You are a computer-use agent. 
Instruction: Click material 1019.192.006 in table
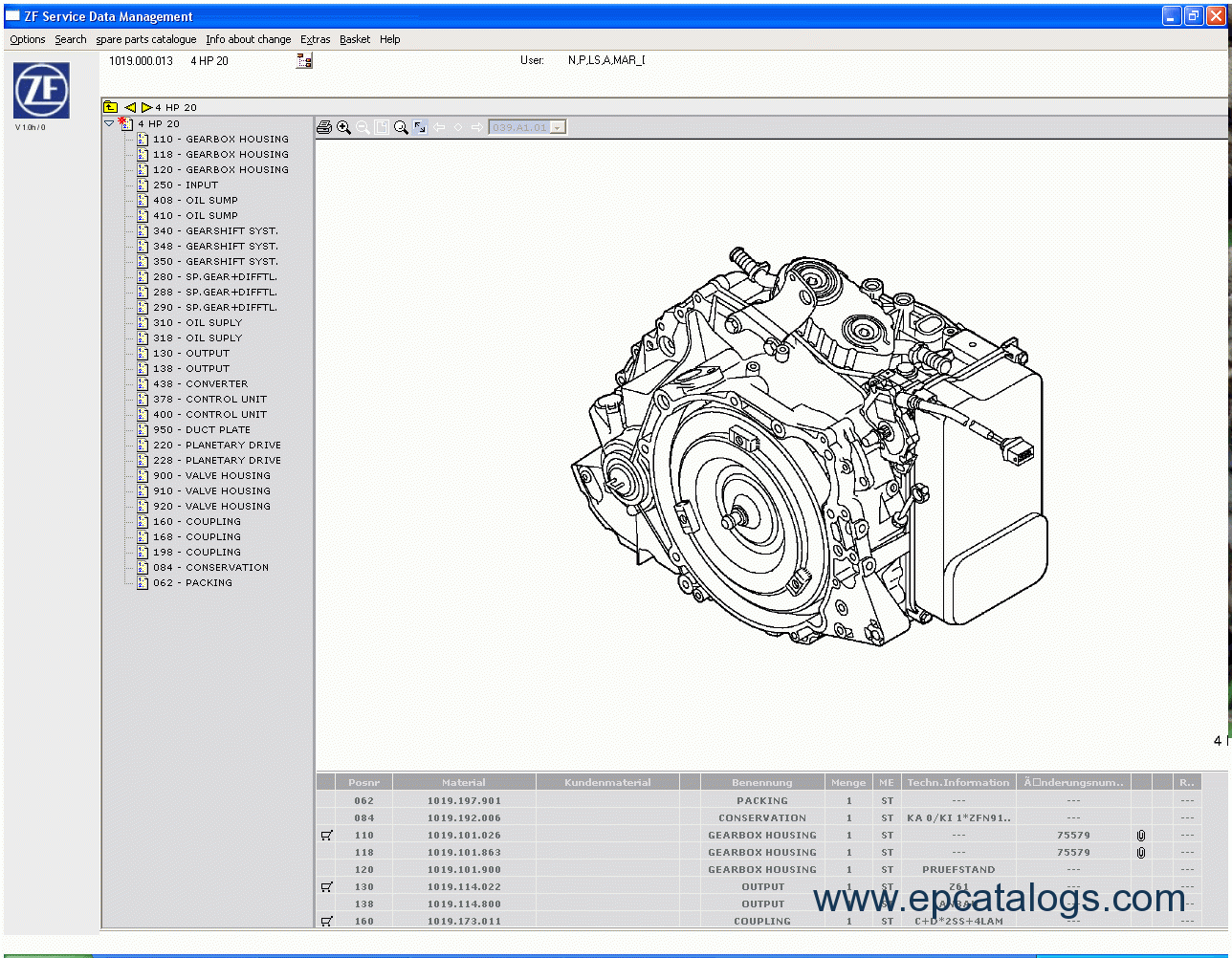click(464, 818)
